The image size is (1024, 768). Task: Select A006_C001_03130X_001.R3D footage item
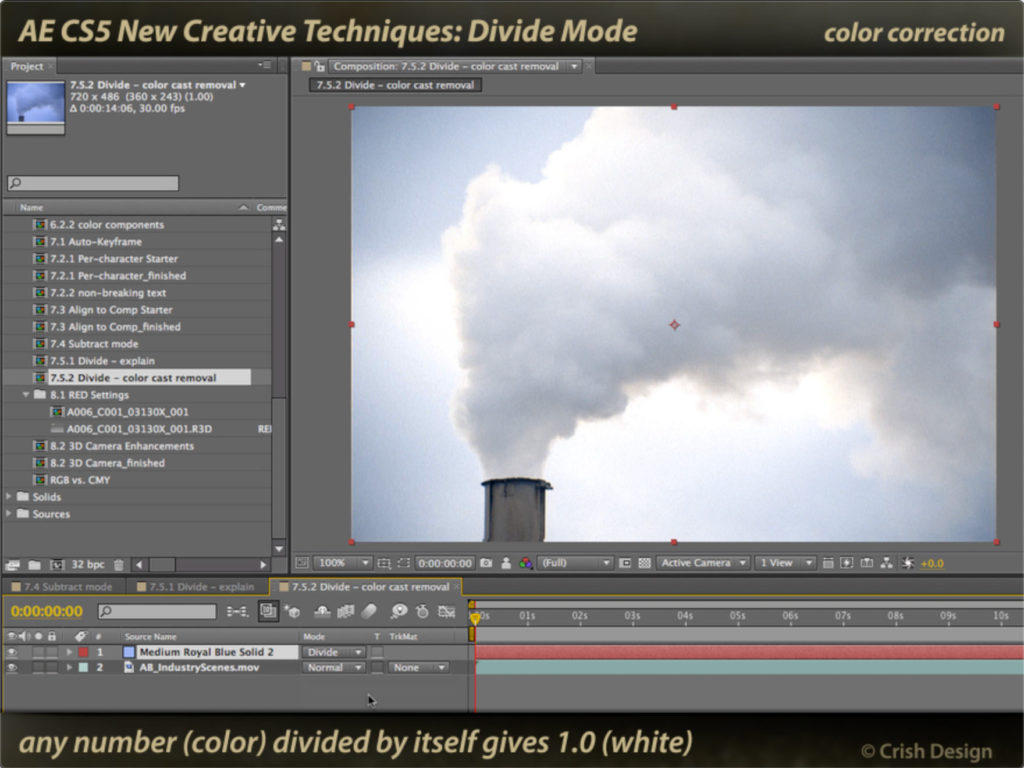(137, 429)
